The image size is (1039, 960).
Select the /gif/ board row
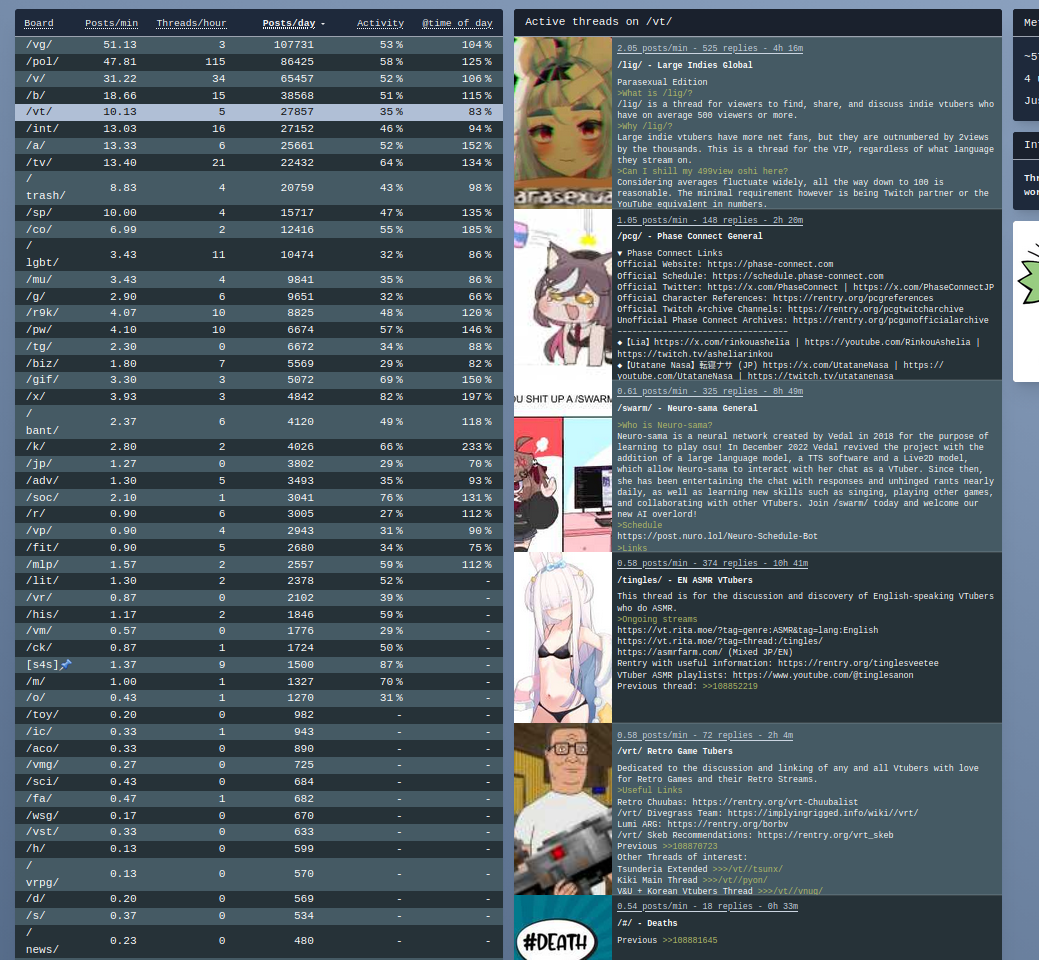pyautogui.click(x=258, y=380)
